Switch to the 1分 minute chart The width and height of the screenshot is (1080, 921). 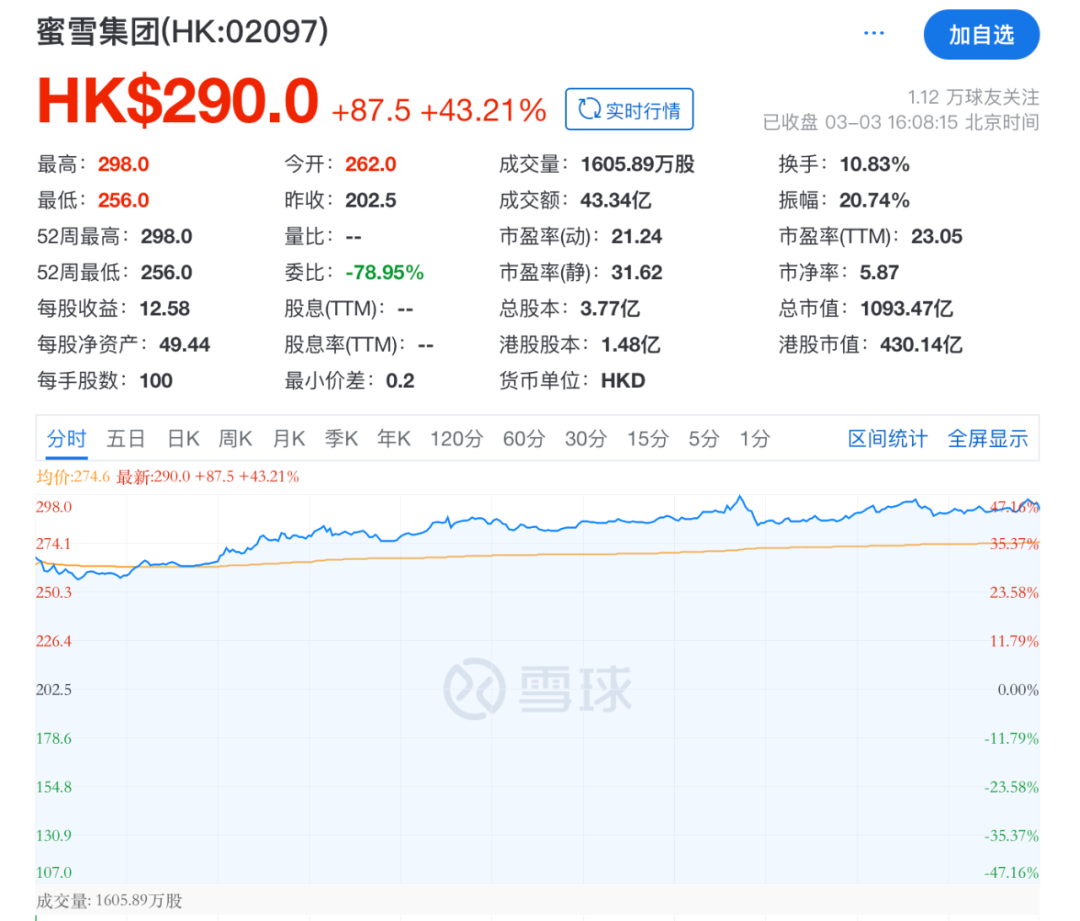[753, 438]
